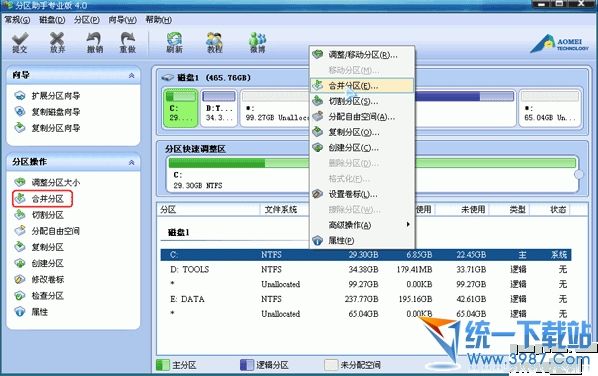Screen dimensions: 598x376
Task: Expand the 高级操作 submenu arrow
Action: pos(408,225)
